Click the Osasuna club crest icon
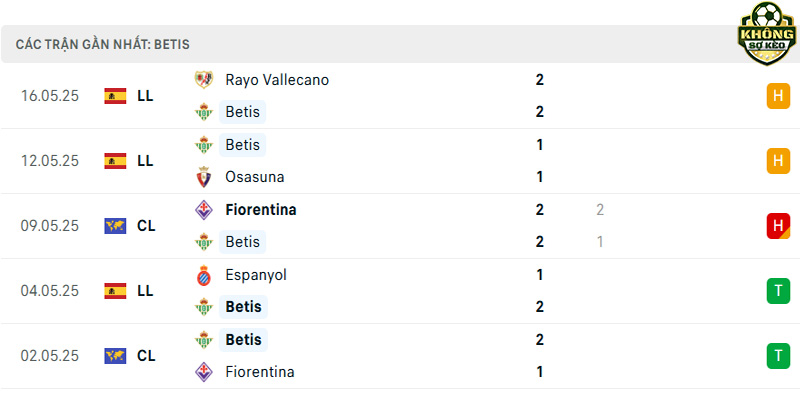 204,177
